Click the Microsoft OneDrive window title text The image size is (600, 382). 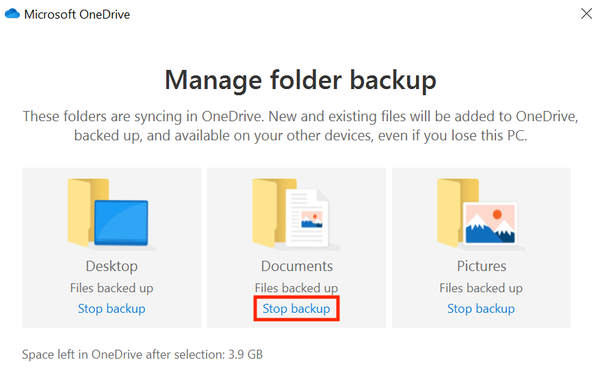click(x=77, y=15)
